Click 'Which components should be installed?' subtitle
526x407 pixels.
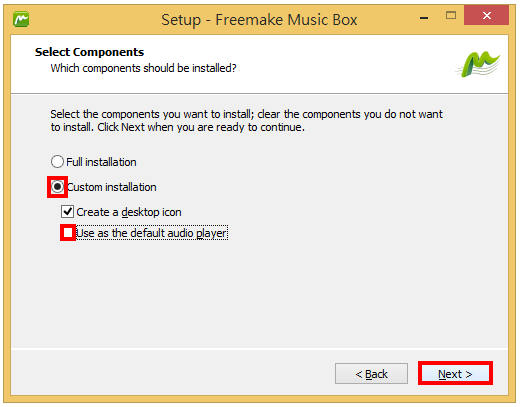[x=144, y=68]
